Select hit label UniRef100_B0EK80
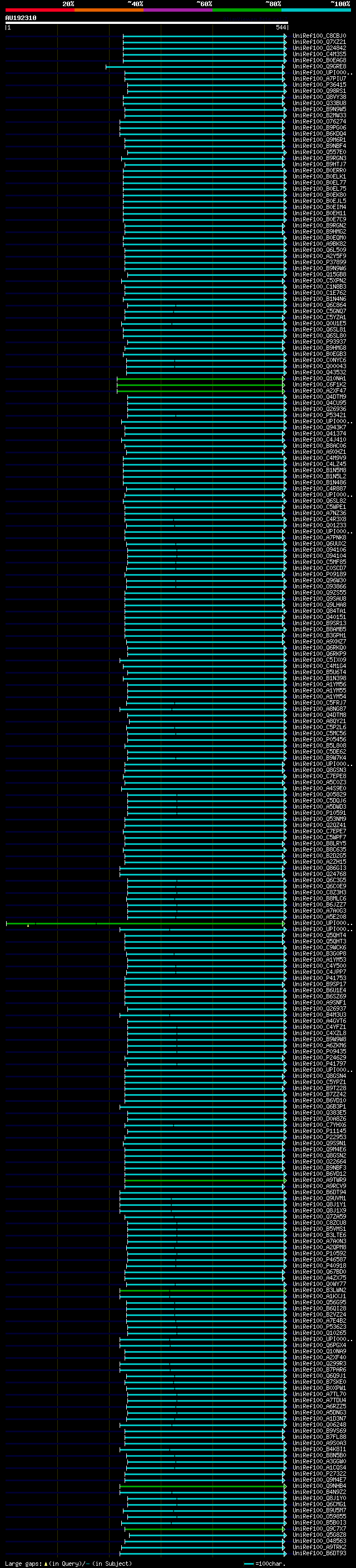The width and height of the screenshot is (356, 1568). click(319, 195)
